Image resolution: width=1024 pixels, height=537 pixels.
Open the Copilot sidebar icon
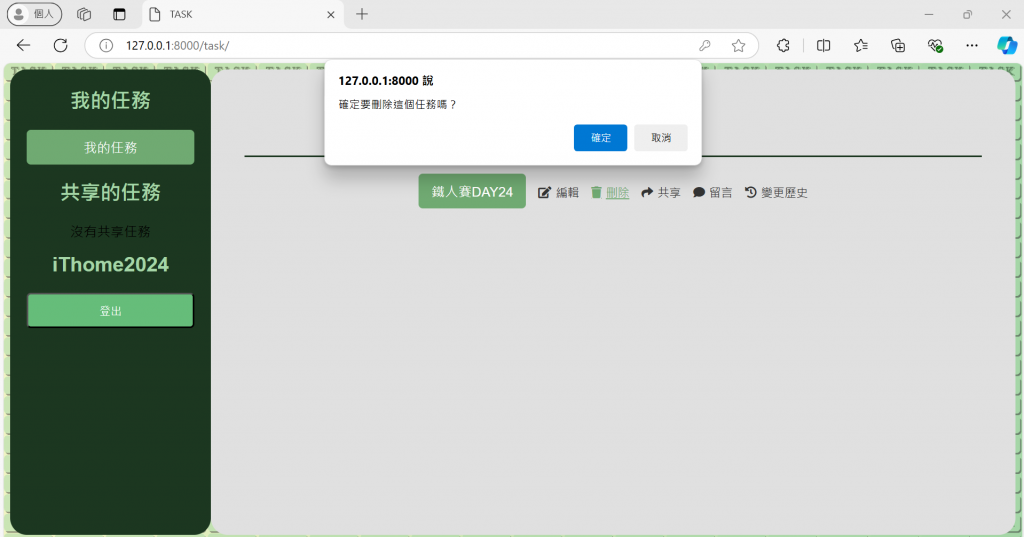pyautogui.click(x=1006, y=45)
